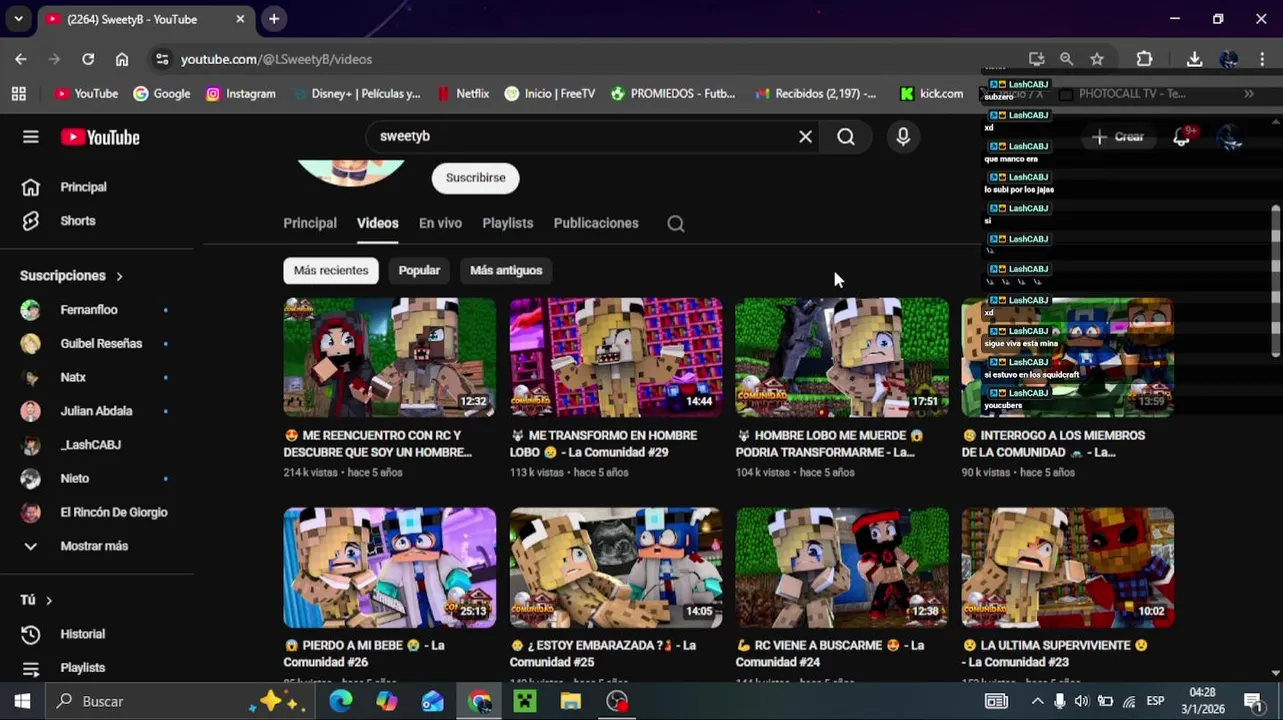Open the Julian Abdala channel

(x=97, y=411)
